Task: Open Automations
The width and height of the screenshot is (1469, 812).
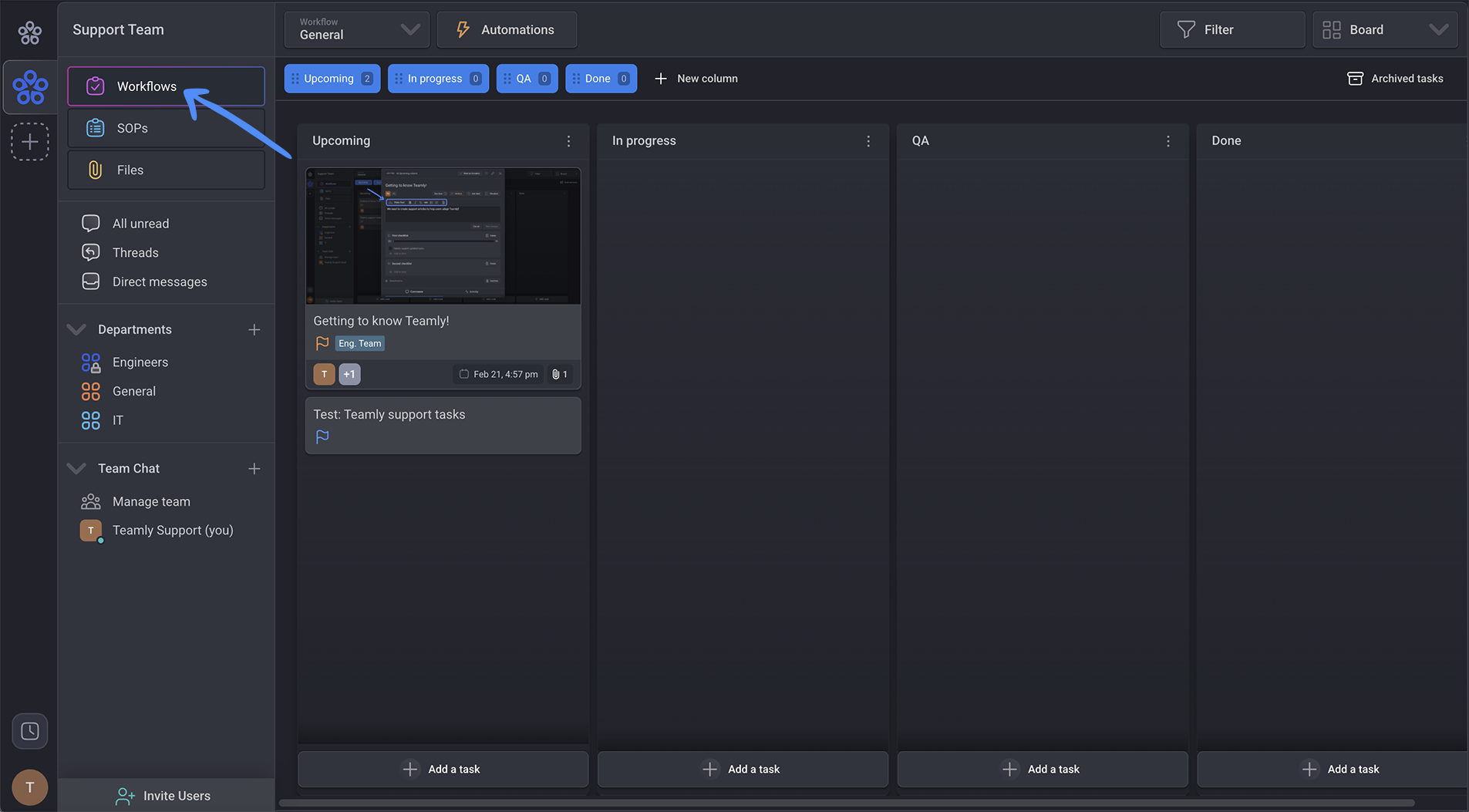Action: [x=507, y=29]
